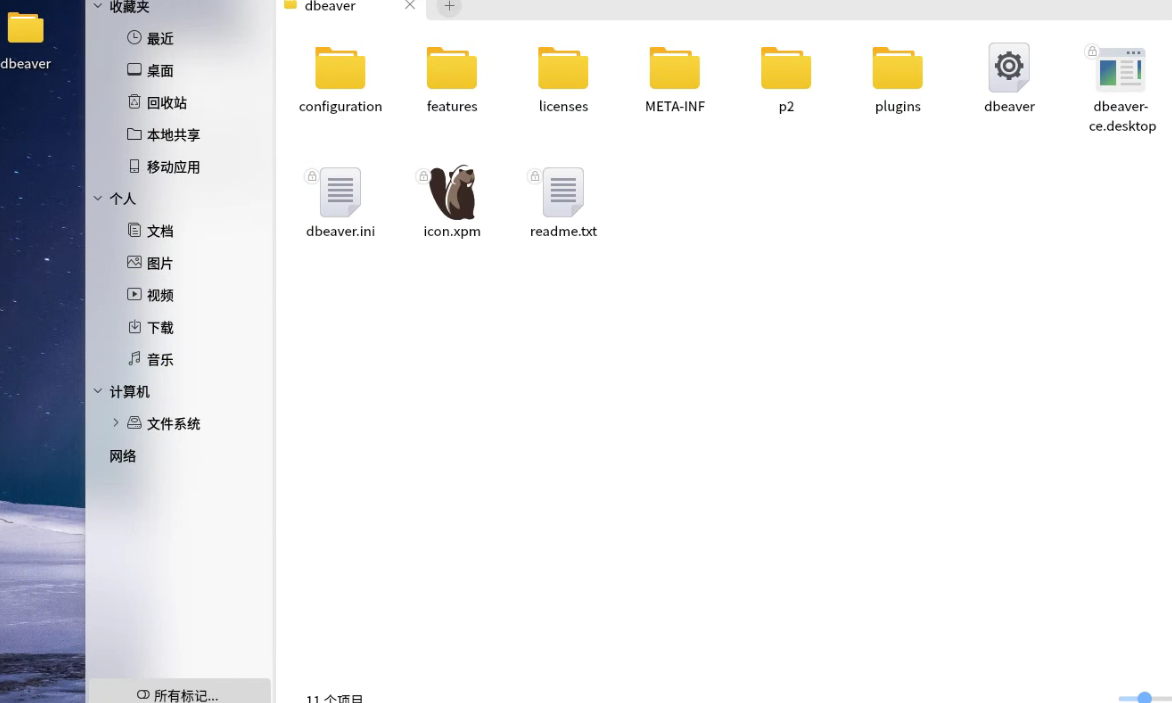Open the licenses folder
This screenshot has height=703, width=1172.
563,68
